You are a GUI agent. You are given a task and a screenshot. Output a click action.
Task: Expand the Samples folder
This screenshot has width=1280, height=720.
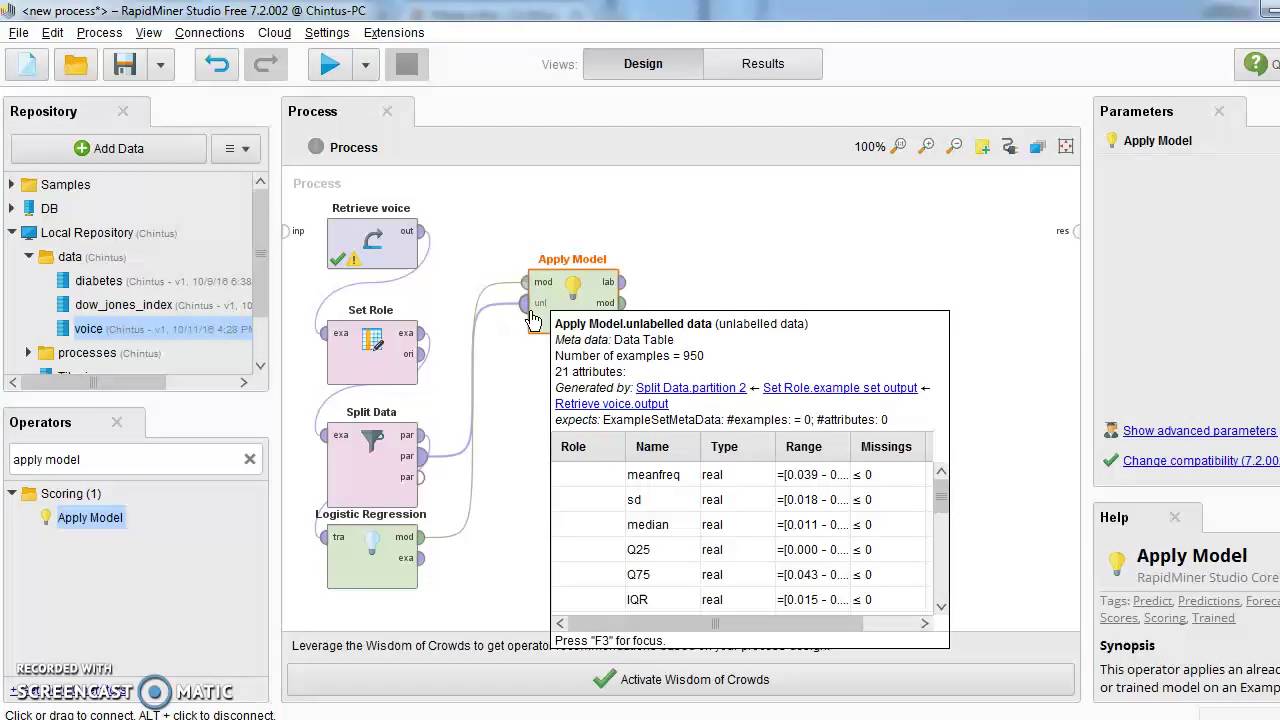click(12, 184)
